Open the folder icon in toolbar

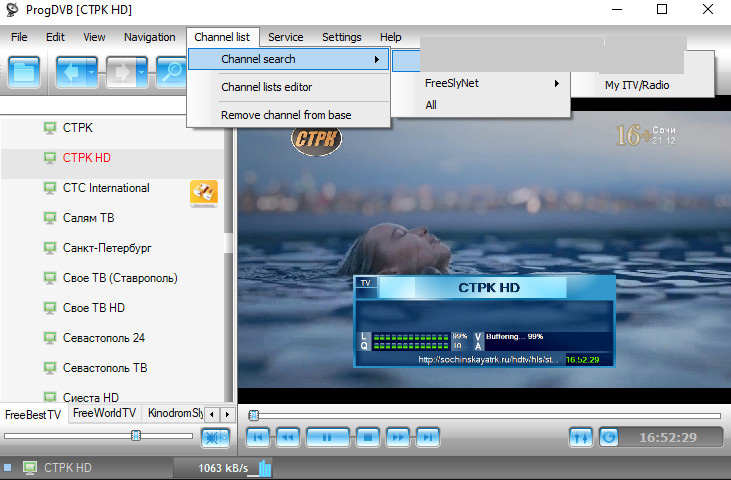point(24,72)
